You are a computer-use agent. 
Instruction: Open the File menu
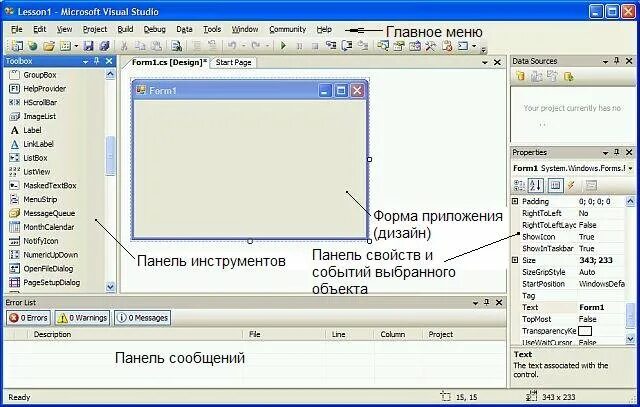tap(17, 29)
